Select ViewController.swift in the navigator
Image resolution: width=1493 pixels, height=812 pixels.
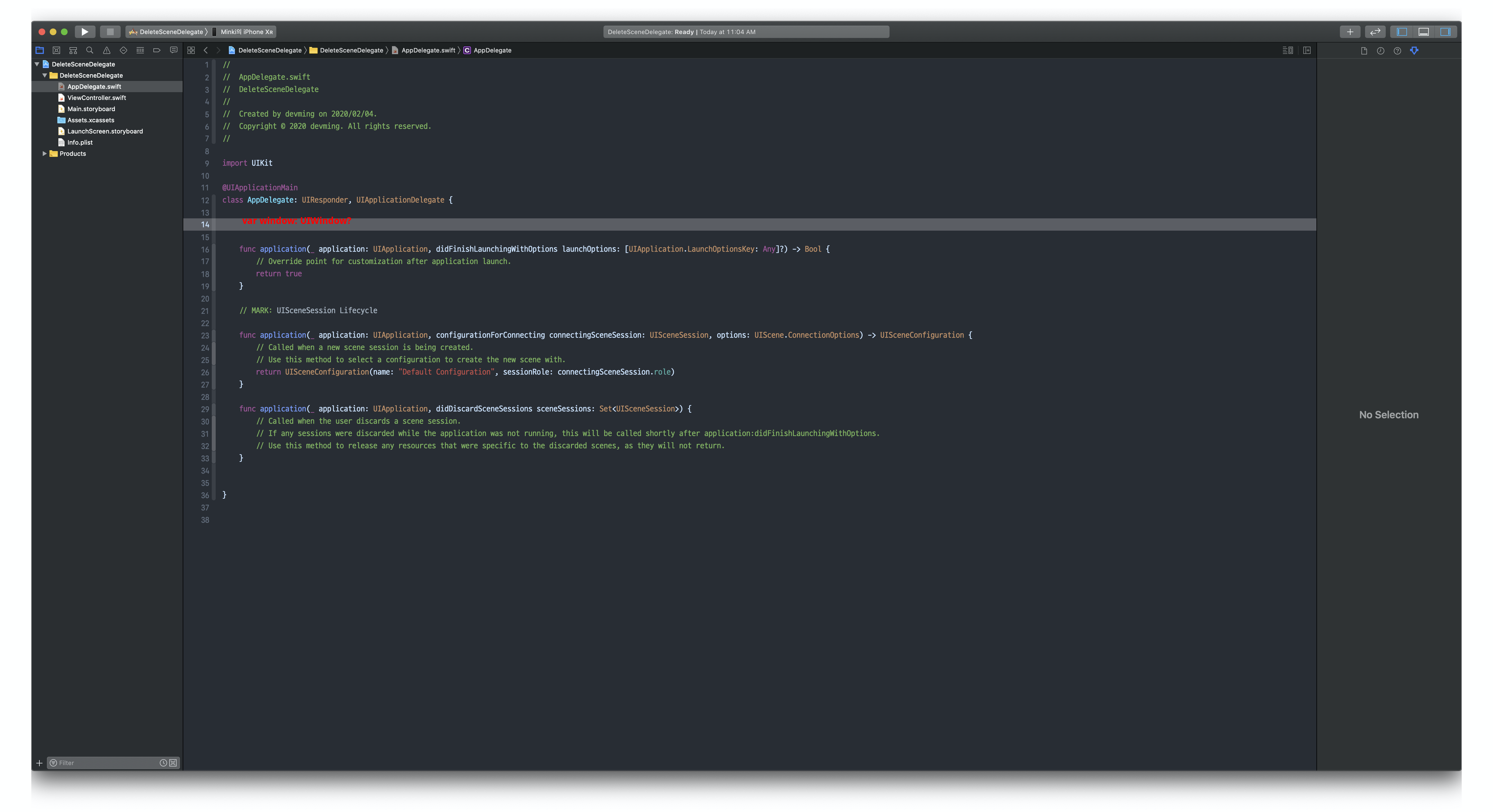(x=96, y=98)
